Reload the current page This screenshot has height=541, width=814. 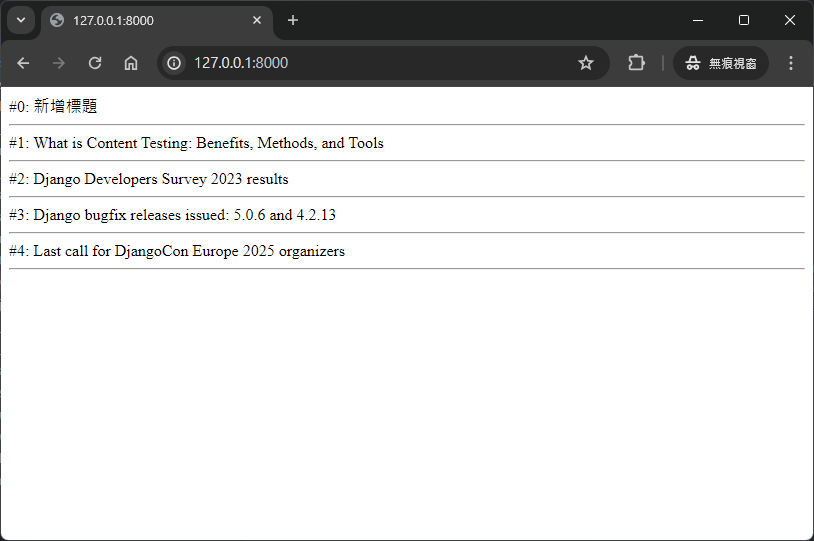pyautogui.click(x=94, y=63)
